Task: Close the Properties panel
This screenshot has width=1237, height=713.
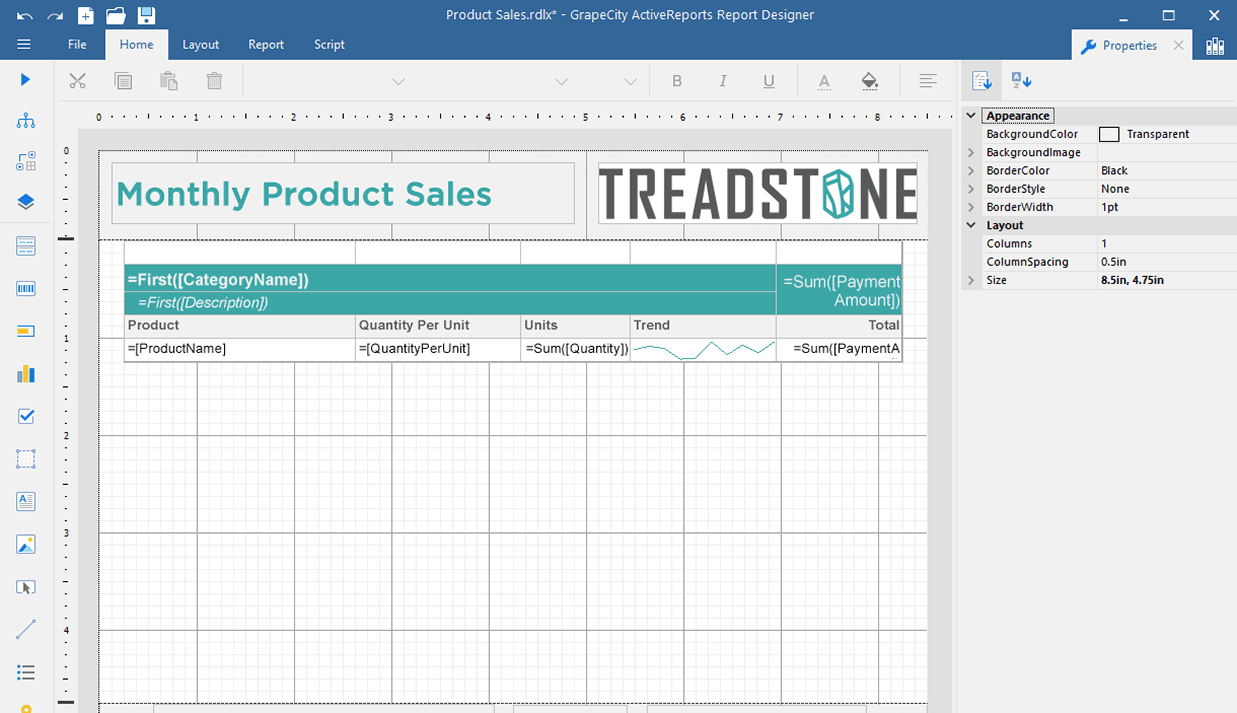Action: 1179,45
